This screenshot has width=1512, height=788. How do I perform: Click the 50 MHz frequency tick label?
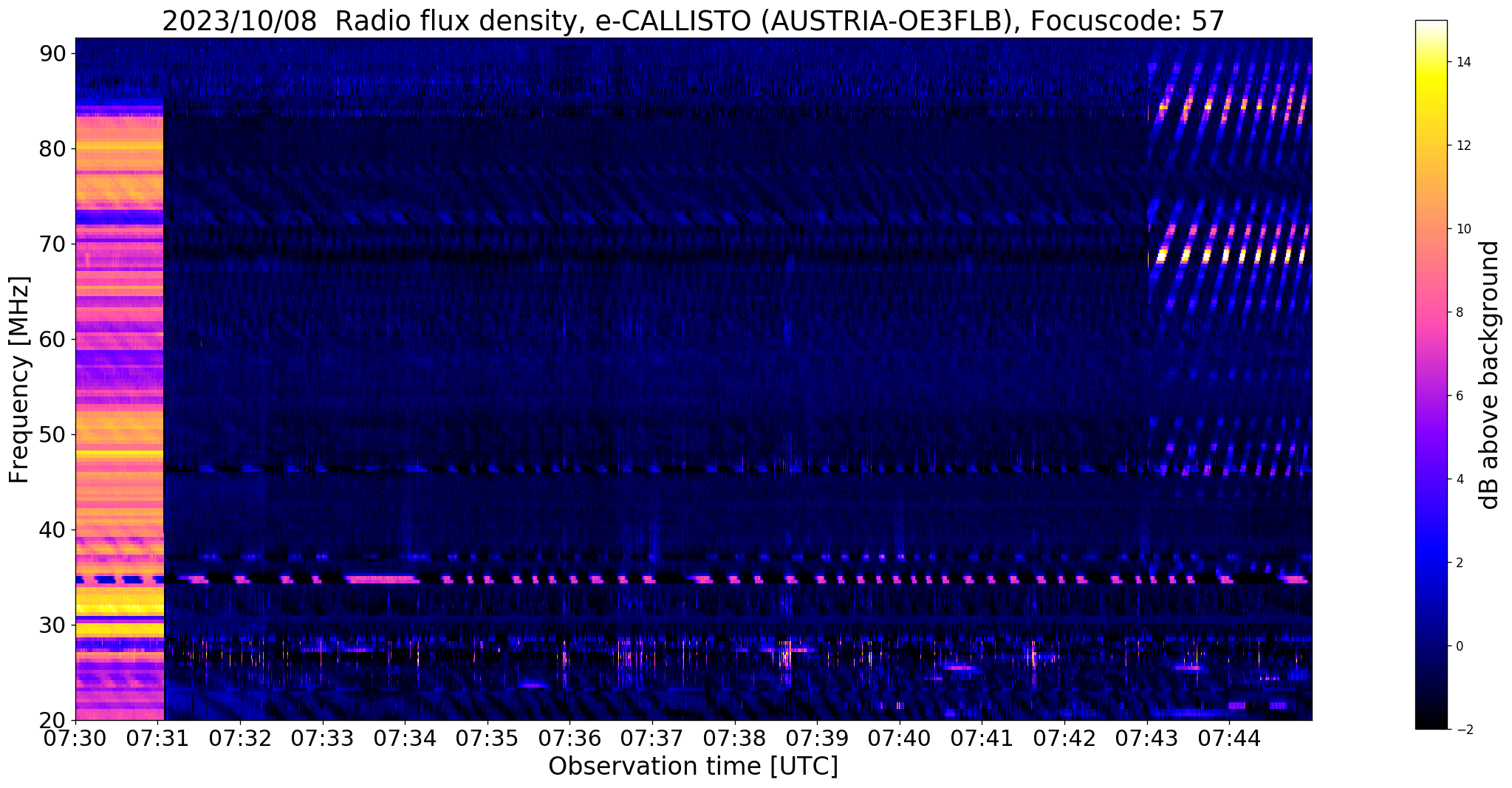(x=52, y=435)
